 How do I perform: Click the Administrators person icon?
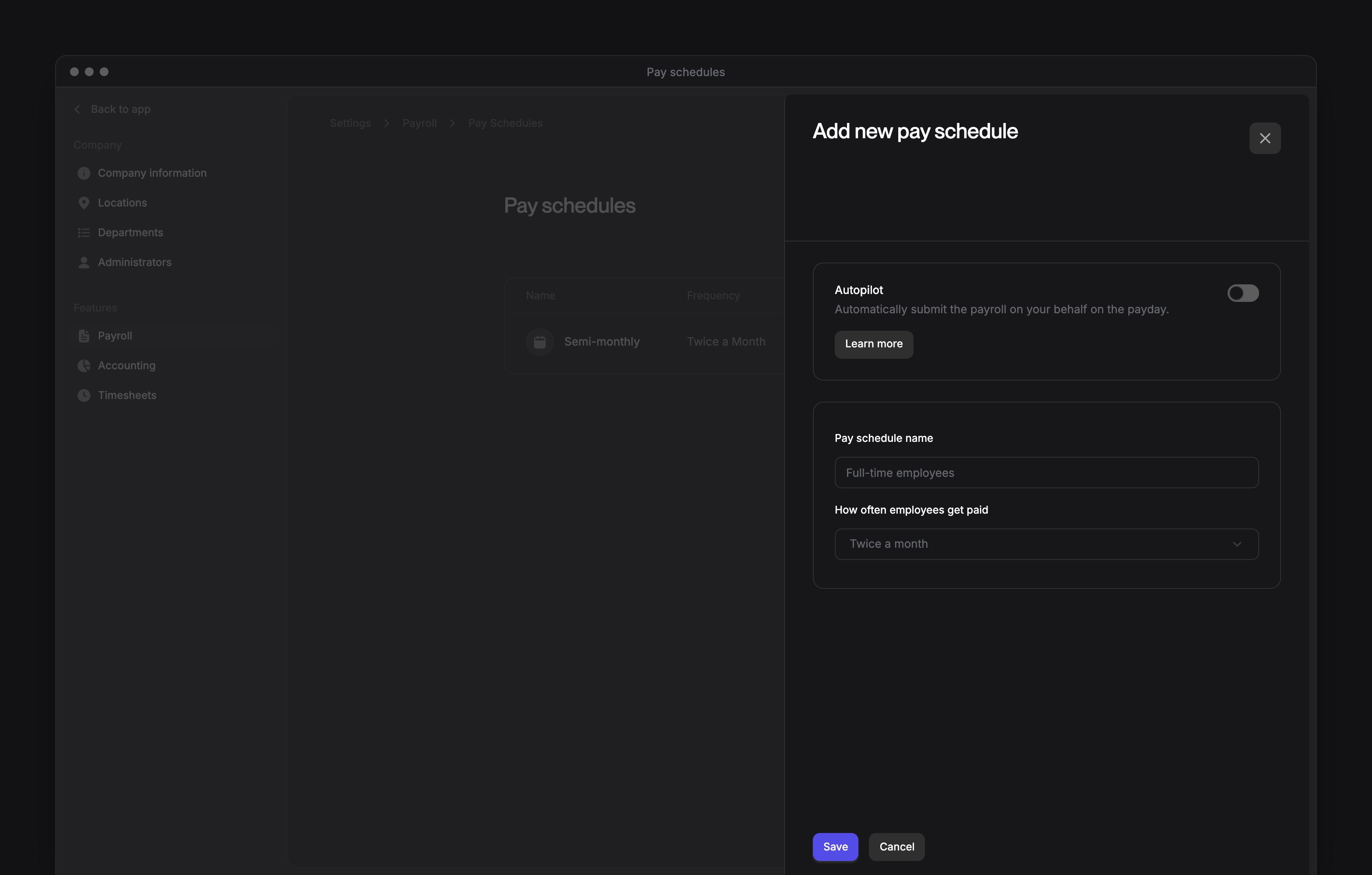coord(84,262)
